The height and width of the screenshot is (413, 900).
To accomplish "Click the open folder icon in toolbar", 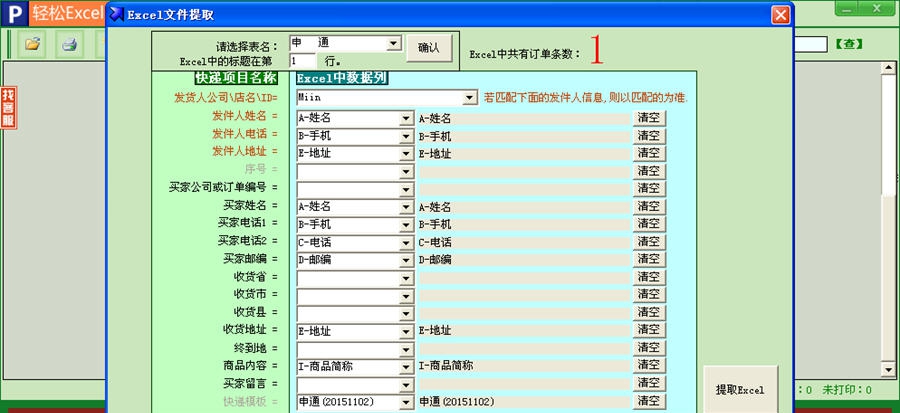I will pos(32,44).
